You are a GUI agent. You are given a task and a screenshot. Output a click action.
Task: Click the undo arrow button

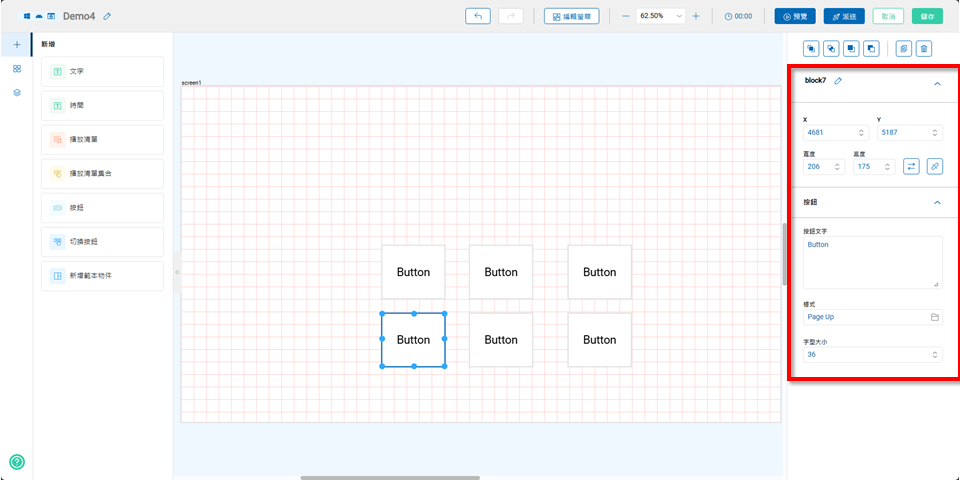coord(478,16)
